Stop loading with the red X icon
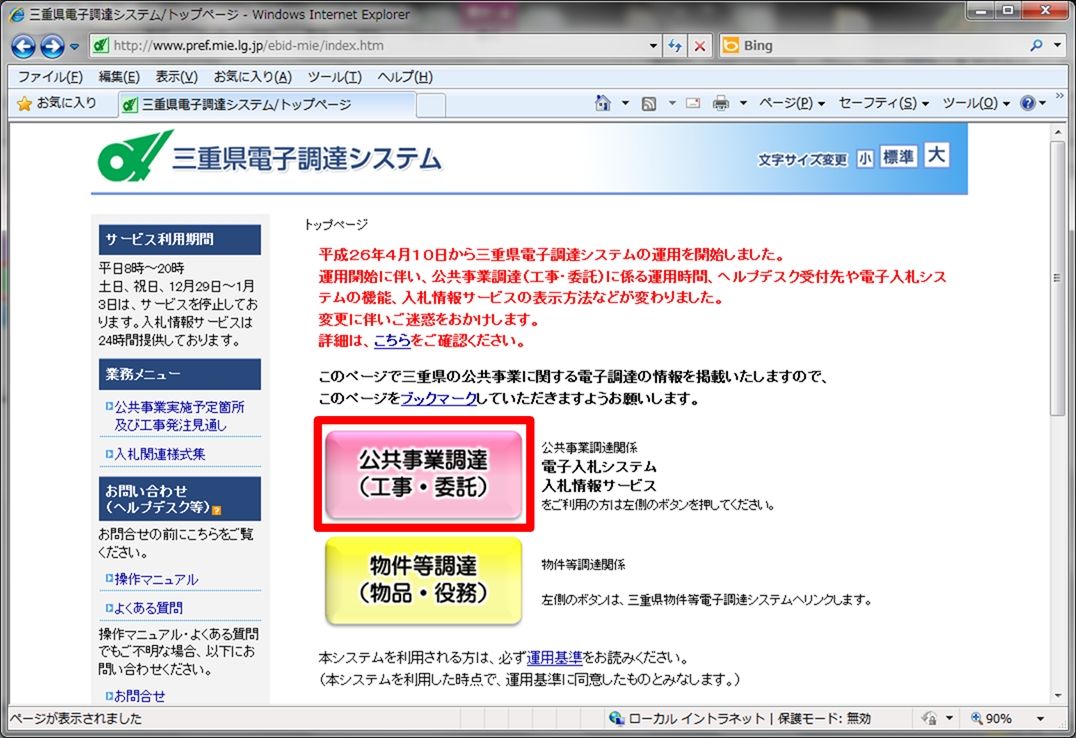The height and width of the screenshot is (738, 1076). pyautogui.click(x=700, y=46)
